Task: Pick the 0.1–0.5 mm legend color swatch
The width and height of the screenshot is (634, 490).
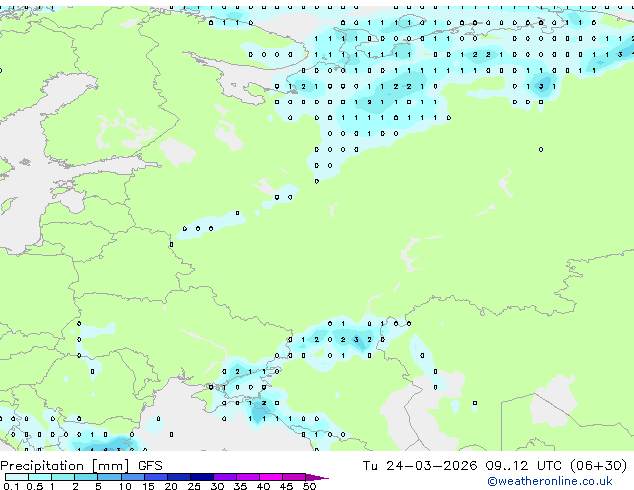Action: (17, 477)
